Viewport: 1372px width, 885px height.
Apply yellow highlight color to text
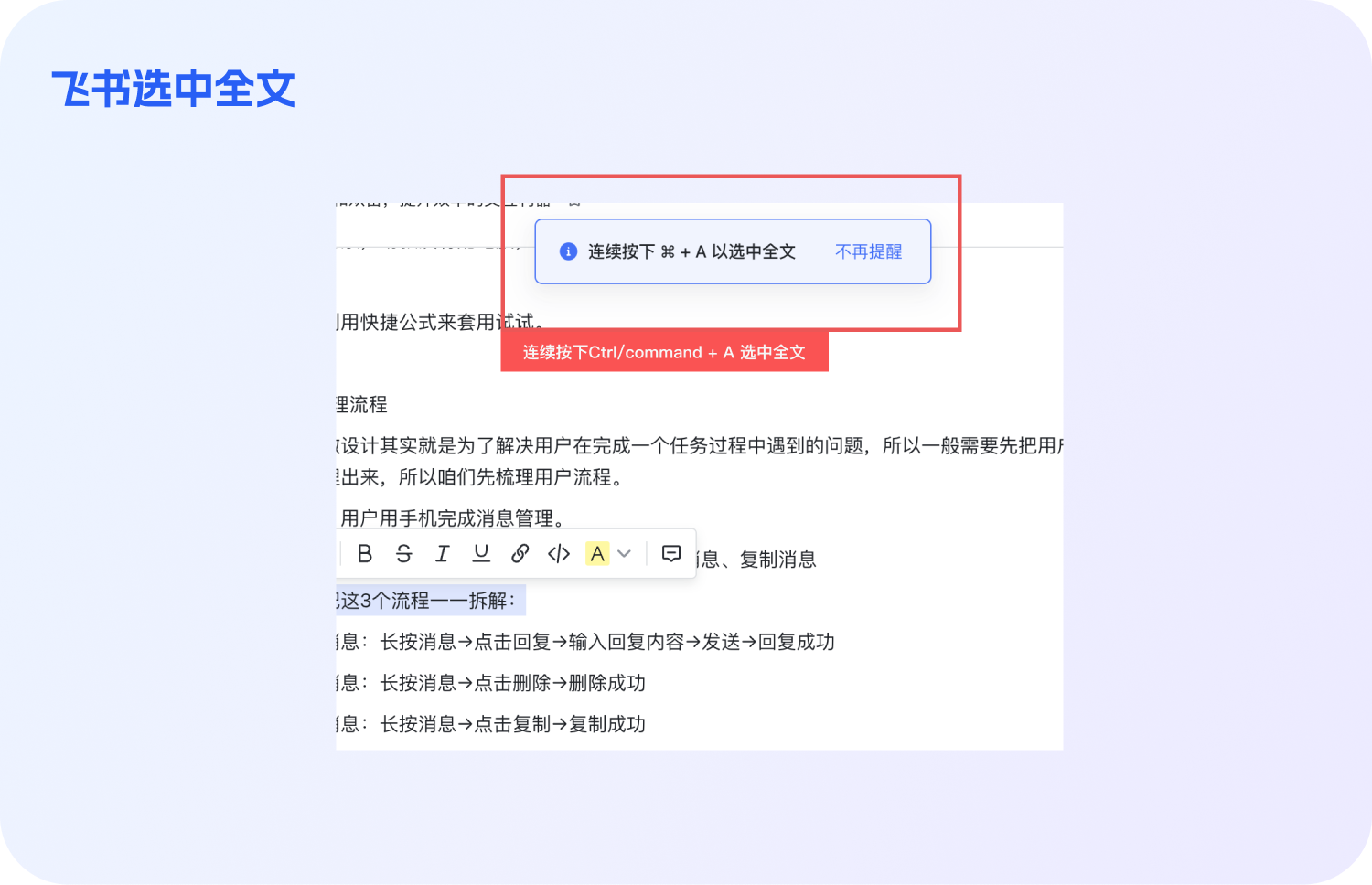597,553
